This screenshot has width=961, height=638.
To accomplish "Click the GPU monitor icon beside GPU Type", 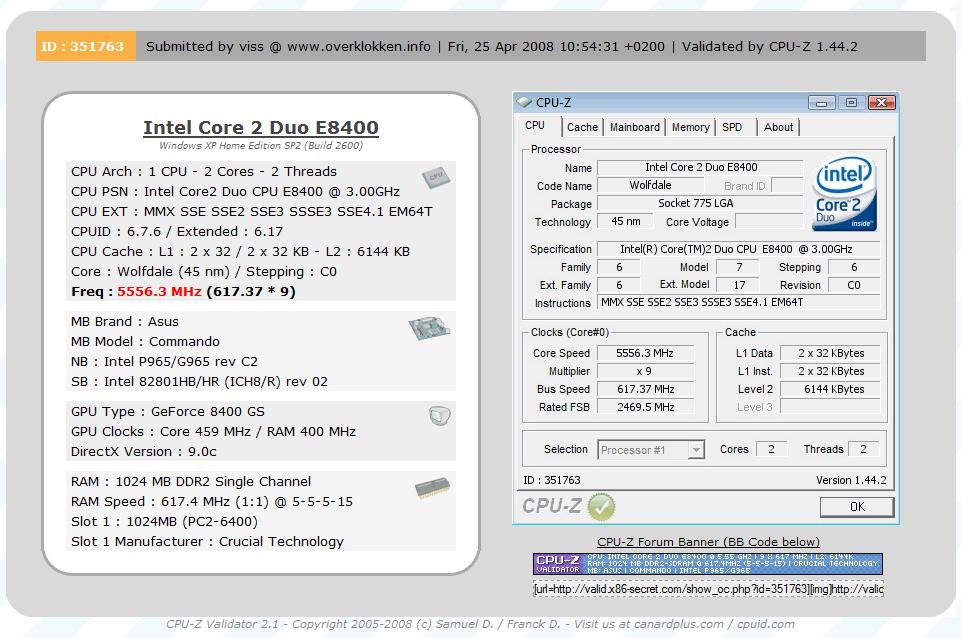I will point(439,416).
